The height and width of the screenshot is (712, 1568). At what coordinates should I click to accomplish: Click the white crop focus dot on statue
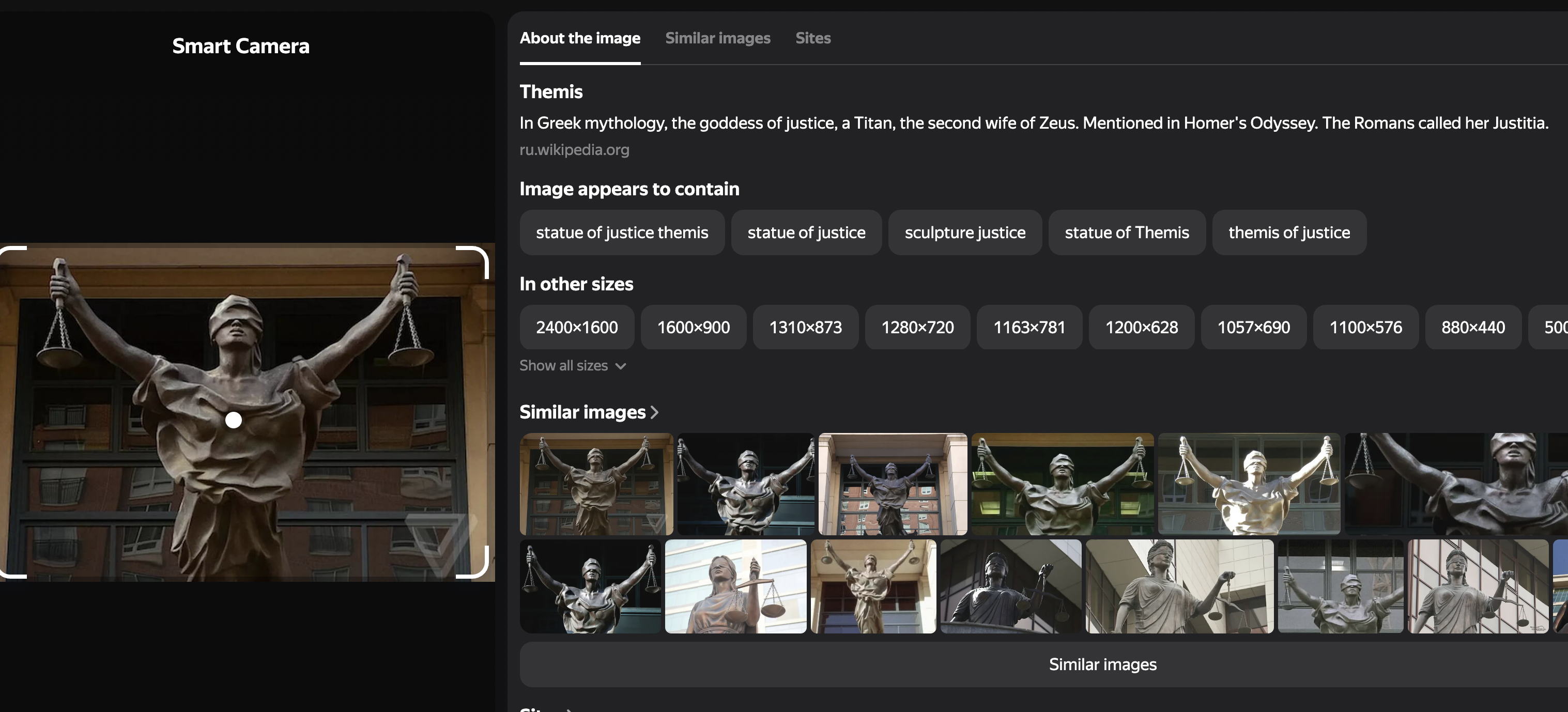tap(233, 420)
